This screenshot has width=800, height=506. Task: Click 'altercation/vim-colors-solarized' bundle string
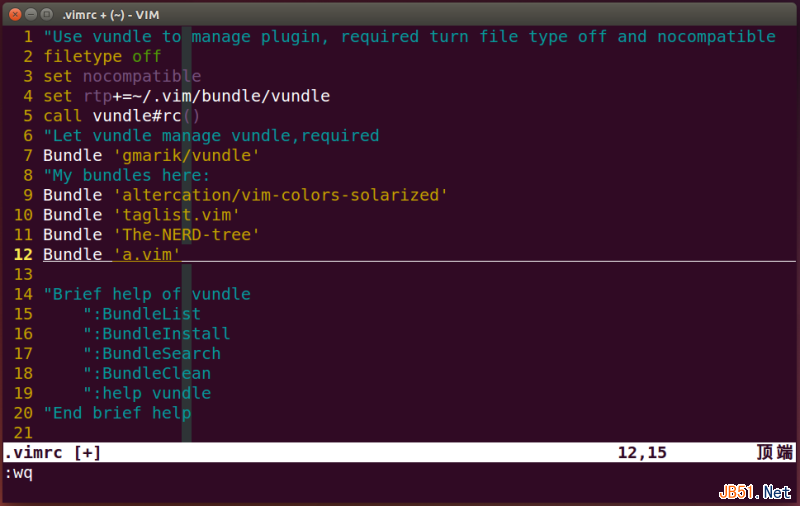pos(280,195)
